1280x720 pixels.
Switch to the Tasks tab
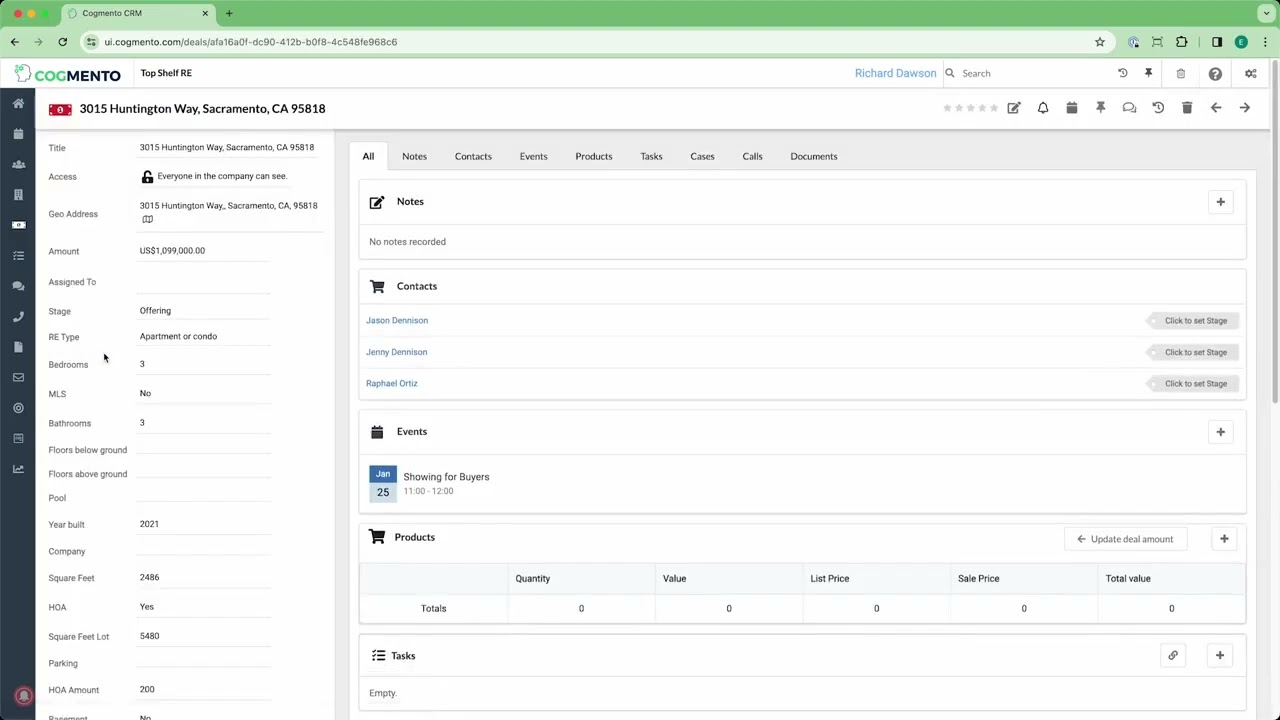click(651, 156)
